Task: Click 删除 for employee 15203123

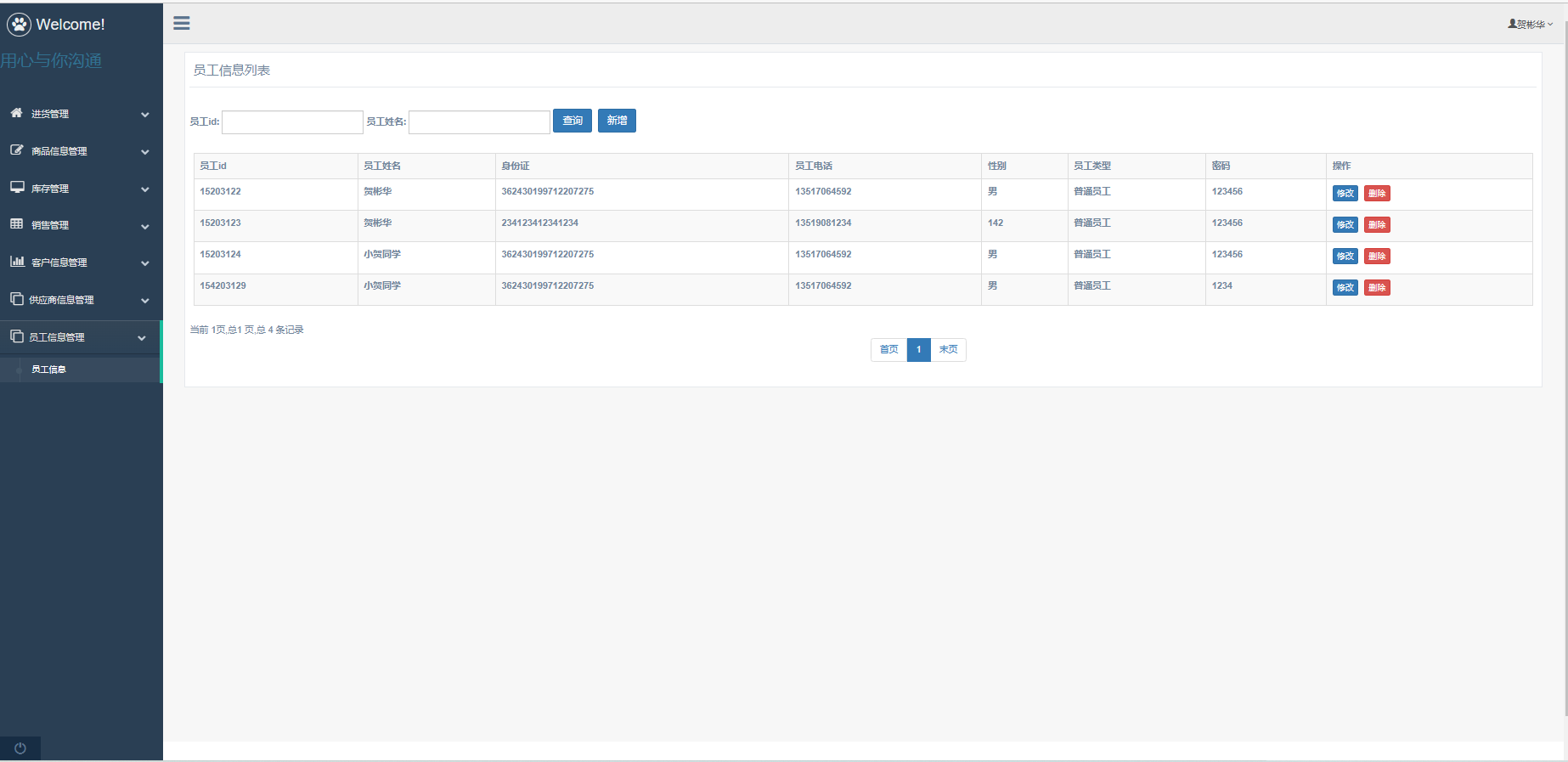Action: [1377, 225]
